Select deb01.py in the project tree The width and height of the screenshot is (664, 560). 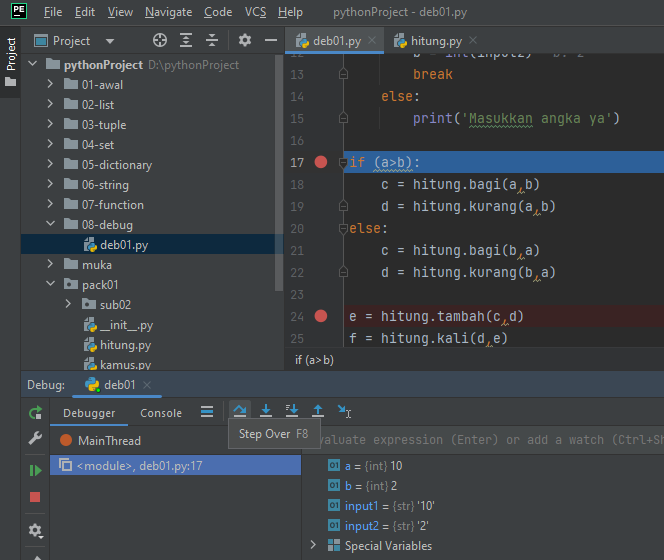coord(151,244)
